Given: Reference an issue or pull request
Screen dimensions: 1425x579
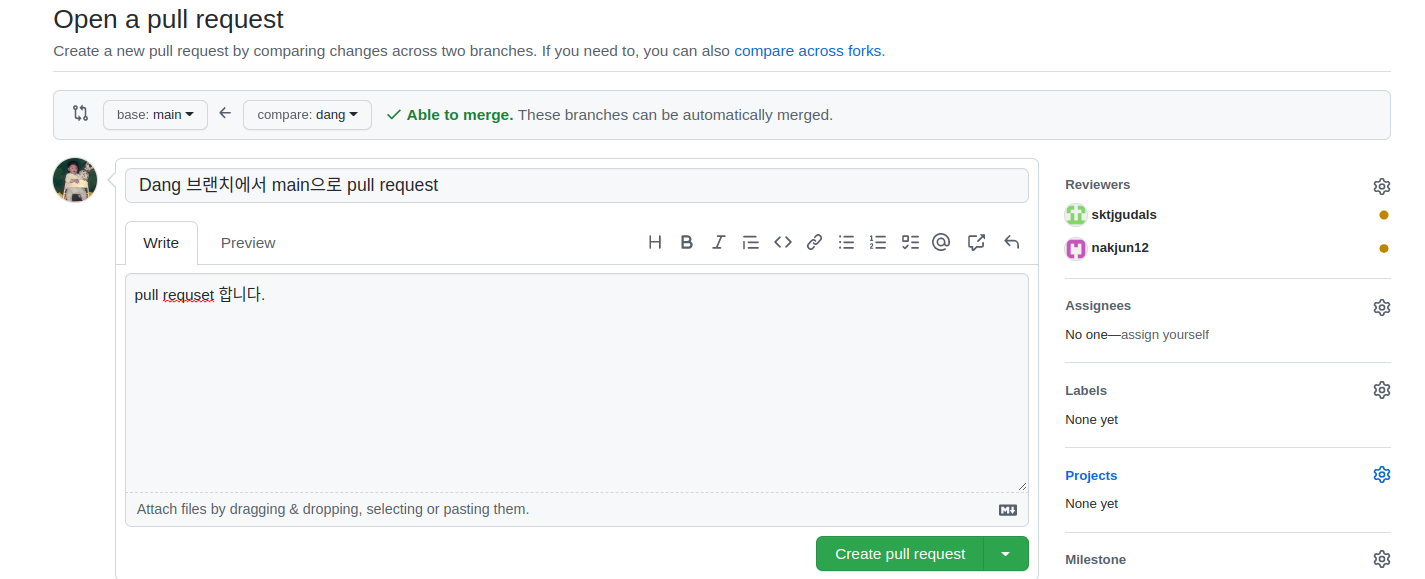Looking at the screenshot, I should click(x=977, y=242).
